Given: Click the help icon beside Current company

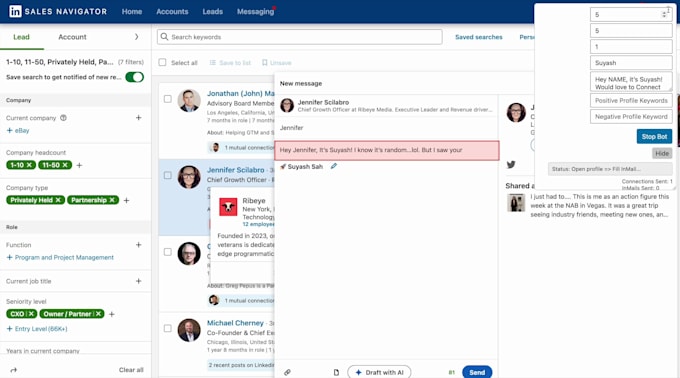Looking at the screenshot, I should coord(63,118).
